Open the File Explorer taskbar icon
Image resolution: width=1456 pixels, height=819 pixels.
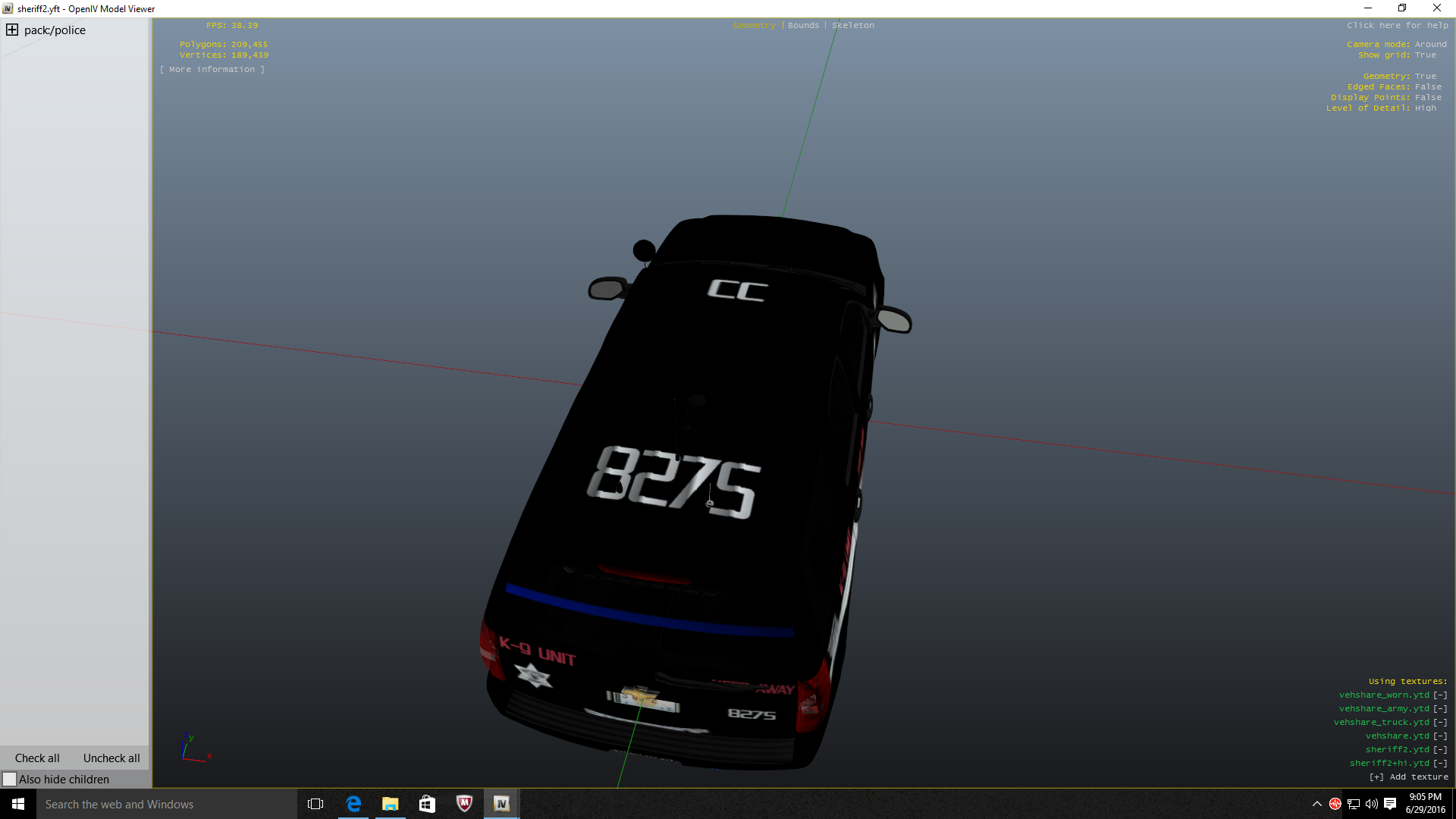(390, 804)
